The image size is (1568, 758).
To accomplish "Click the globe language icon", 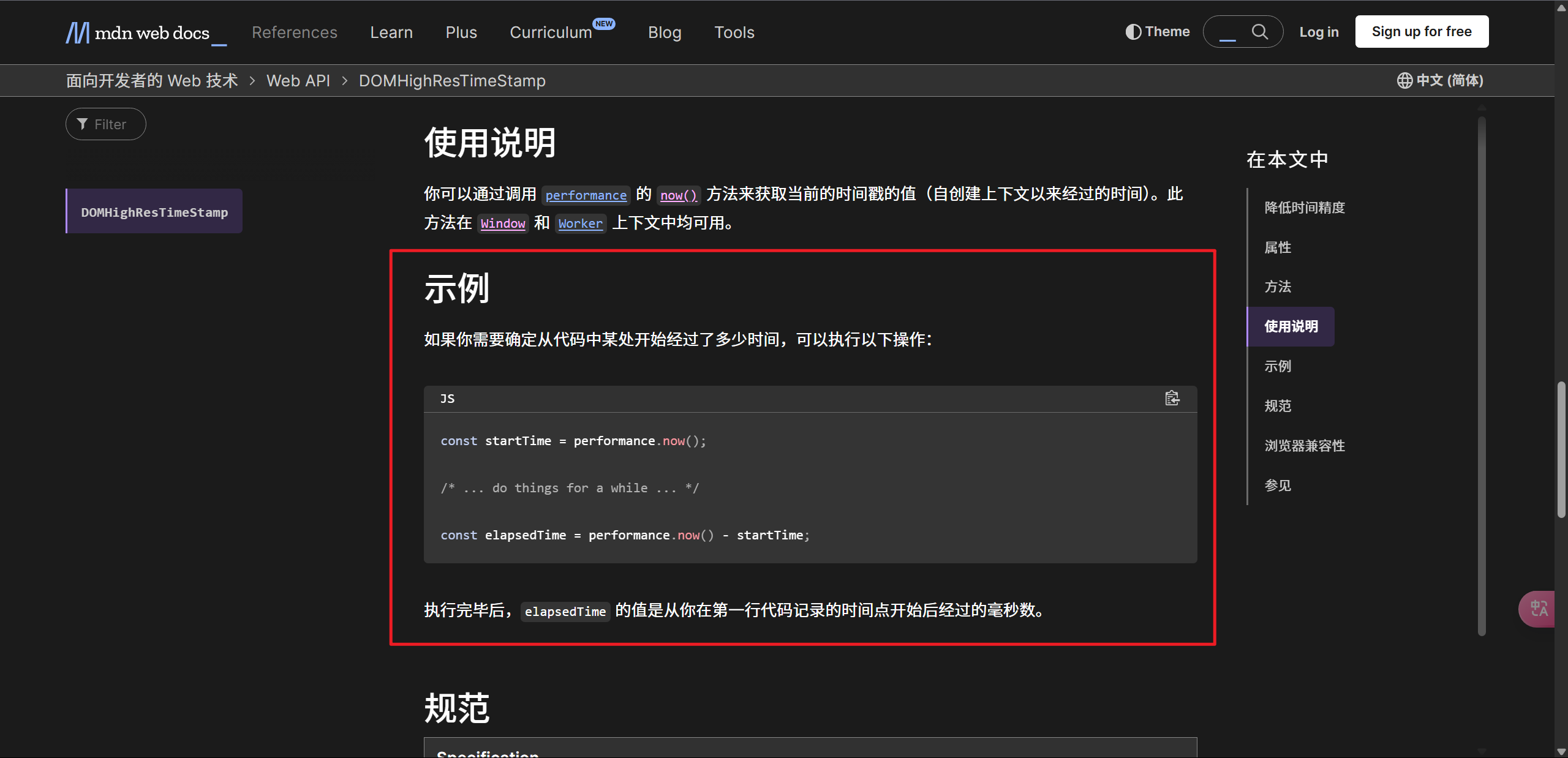I will tap(1404, 81).
